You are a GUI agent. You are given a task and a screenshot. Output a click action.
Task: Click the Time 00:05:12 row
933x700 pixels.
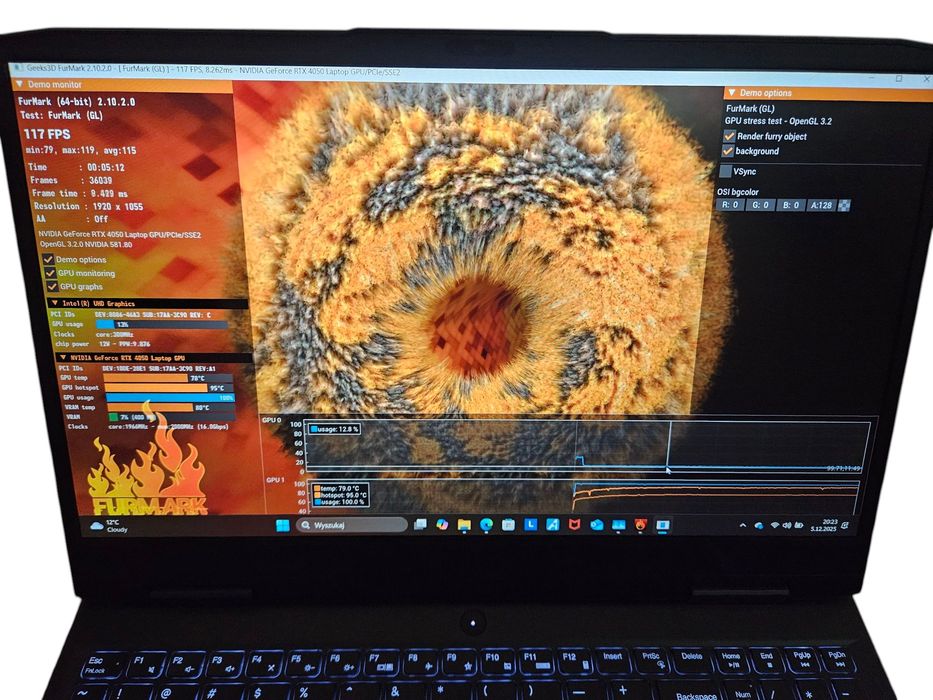[77, 167]
